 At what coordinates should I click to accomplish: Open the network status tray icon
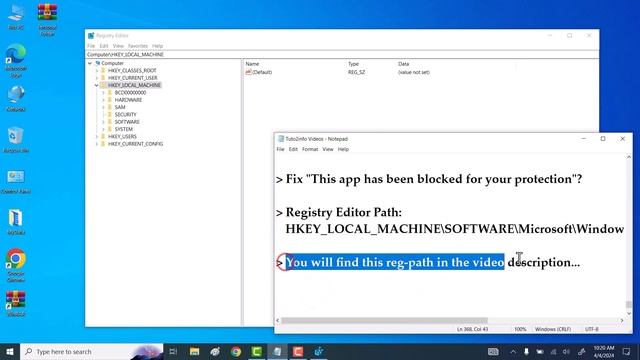pyautogui.click(x=553, y=351)
